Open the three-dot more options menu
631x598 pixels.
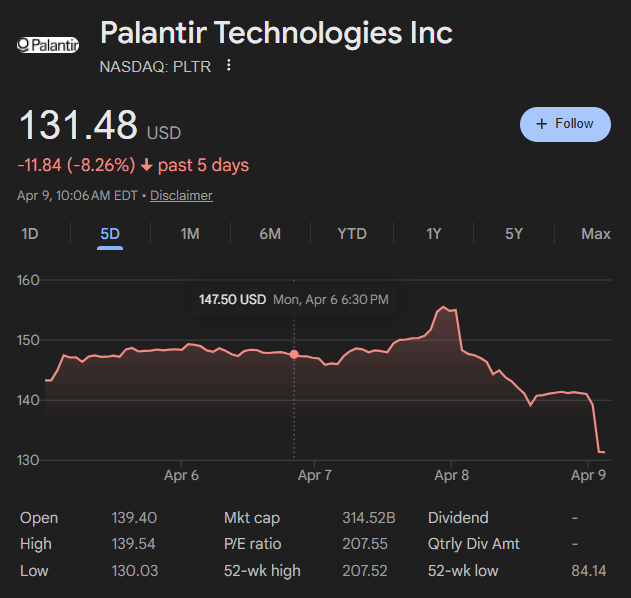point(229,66)
